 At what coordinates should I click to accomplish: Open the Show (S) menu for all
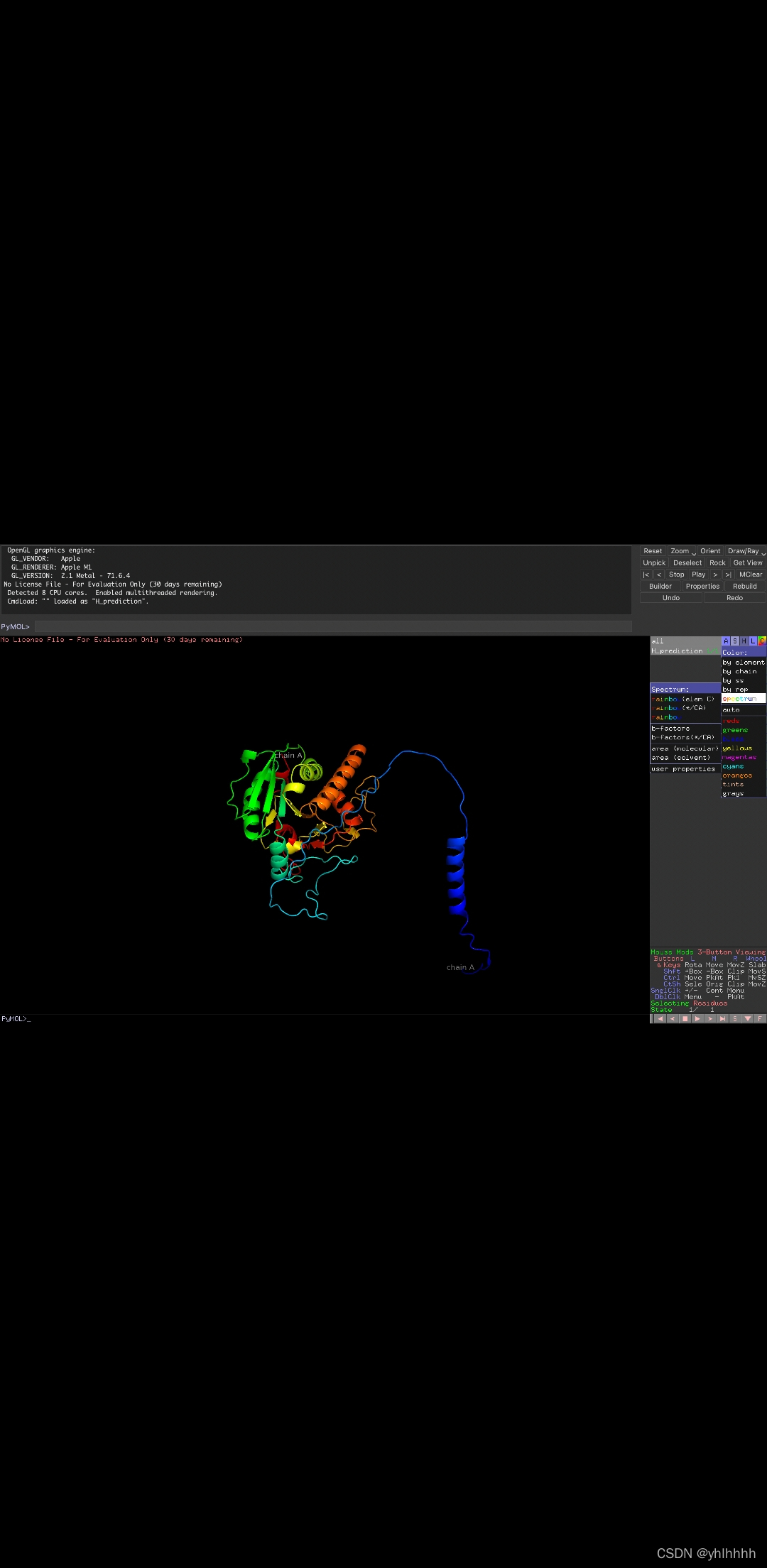pos(734,641)
